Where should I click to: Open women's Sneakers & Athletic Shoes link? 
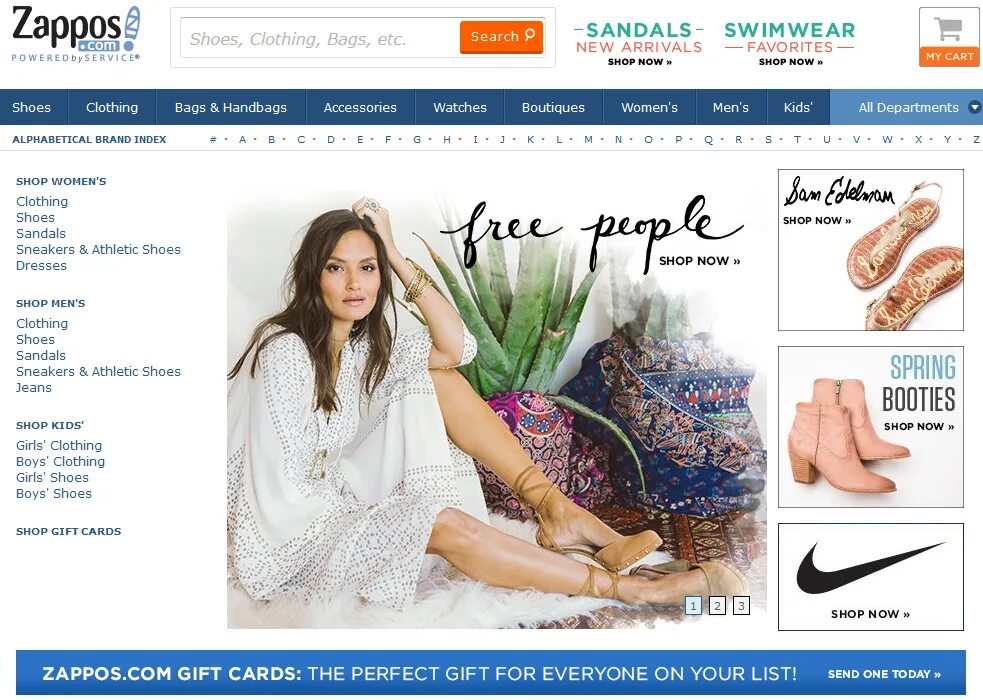coord(98,249)
